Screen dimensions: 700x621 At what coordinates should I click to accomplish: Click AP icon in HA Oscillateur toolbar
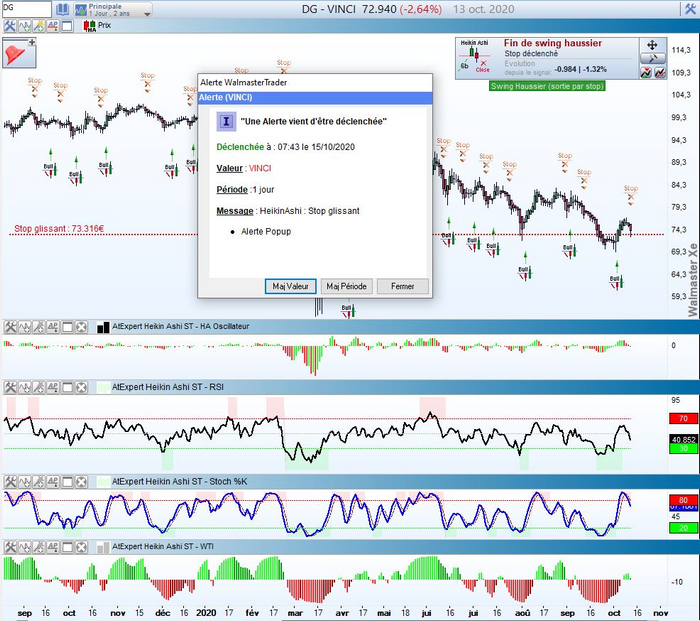click(53, 327)
